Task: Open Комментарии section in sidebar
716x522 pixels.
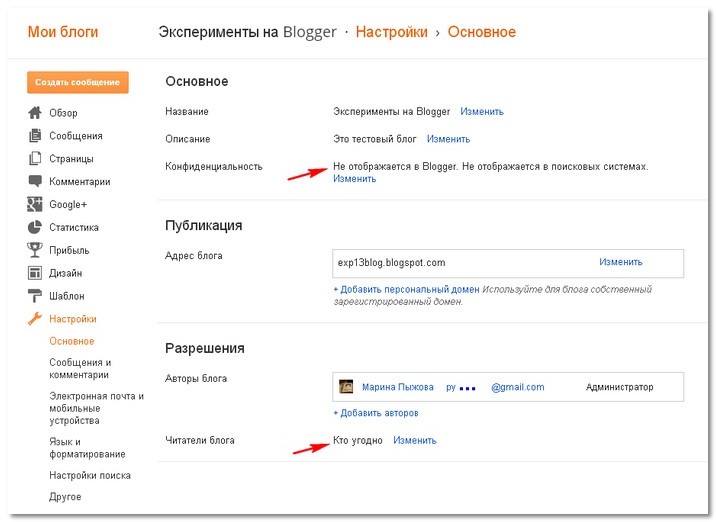Action: 80,182
